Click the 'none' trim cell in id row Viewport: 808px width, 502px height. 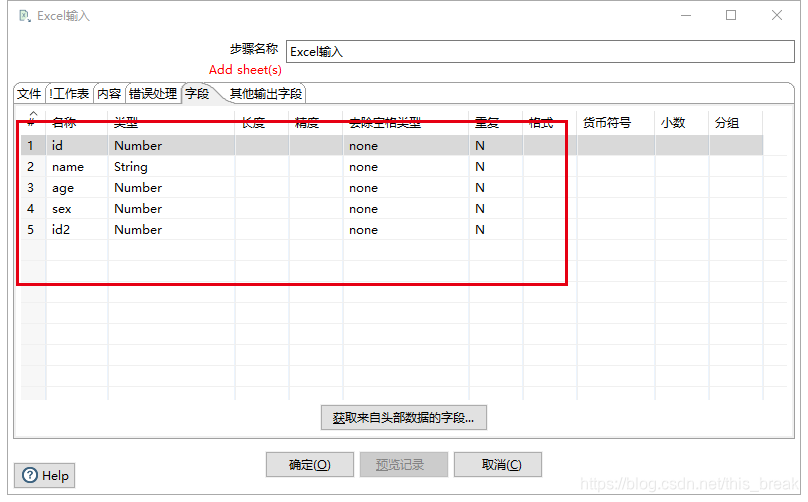(x=406, y=146)
